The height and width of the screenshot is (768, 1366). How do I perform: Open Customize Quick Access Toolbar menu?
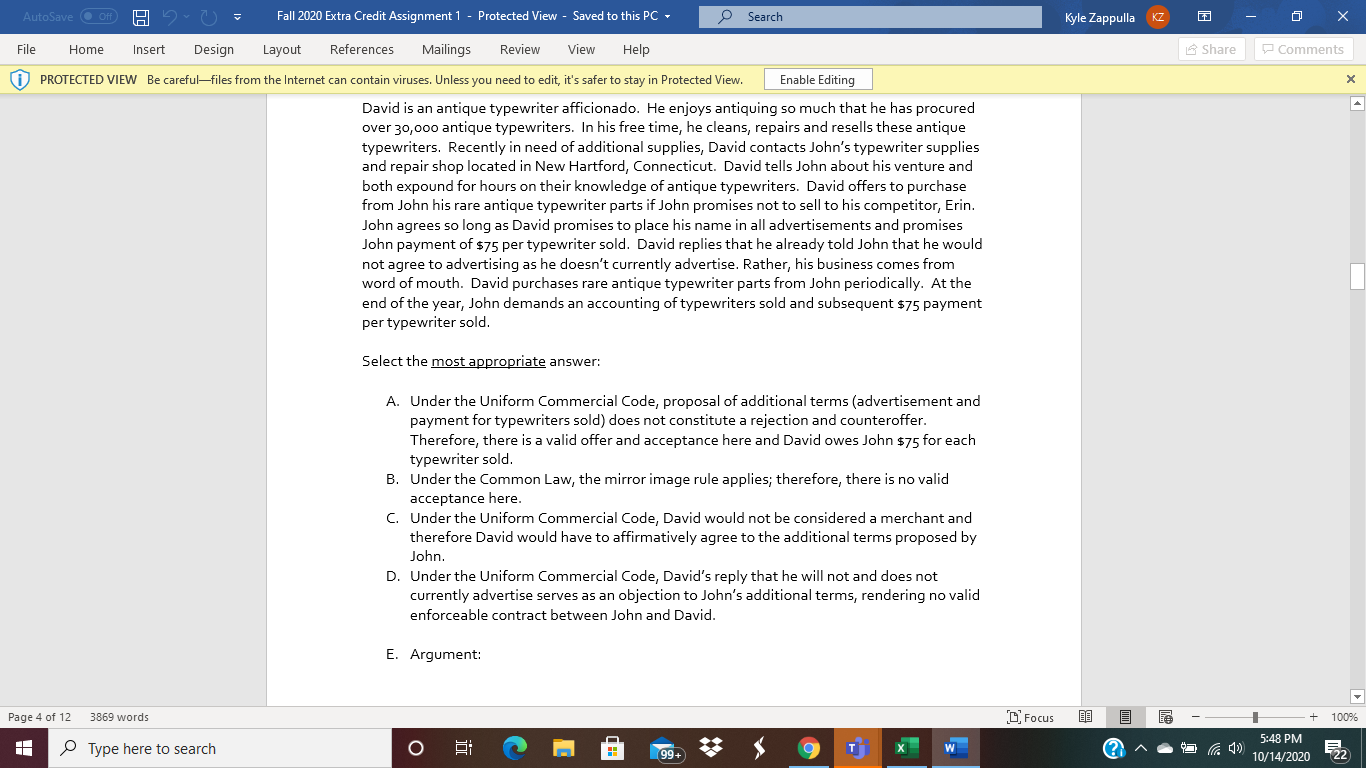coord(237,16)
